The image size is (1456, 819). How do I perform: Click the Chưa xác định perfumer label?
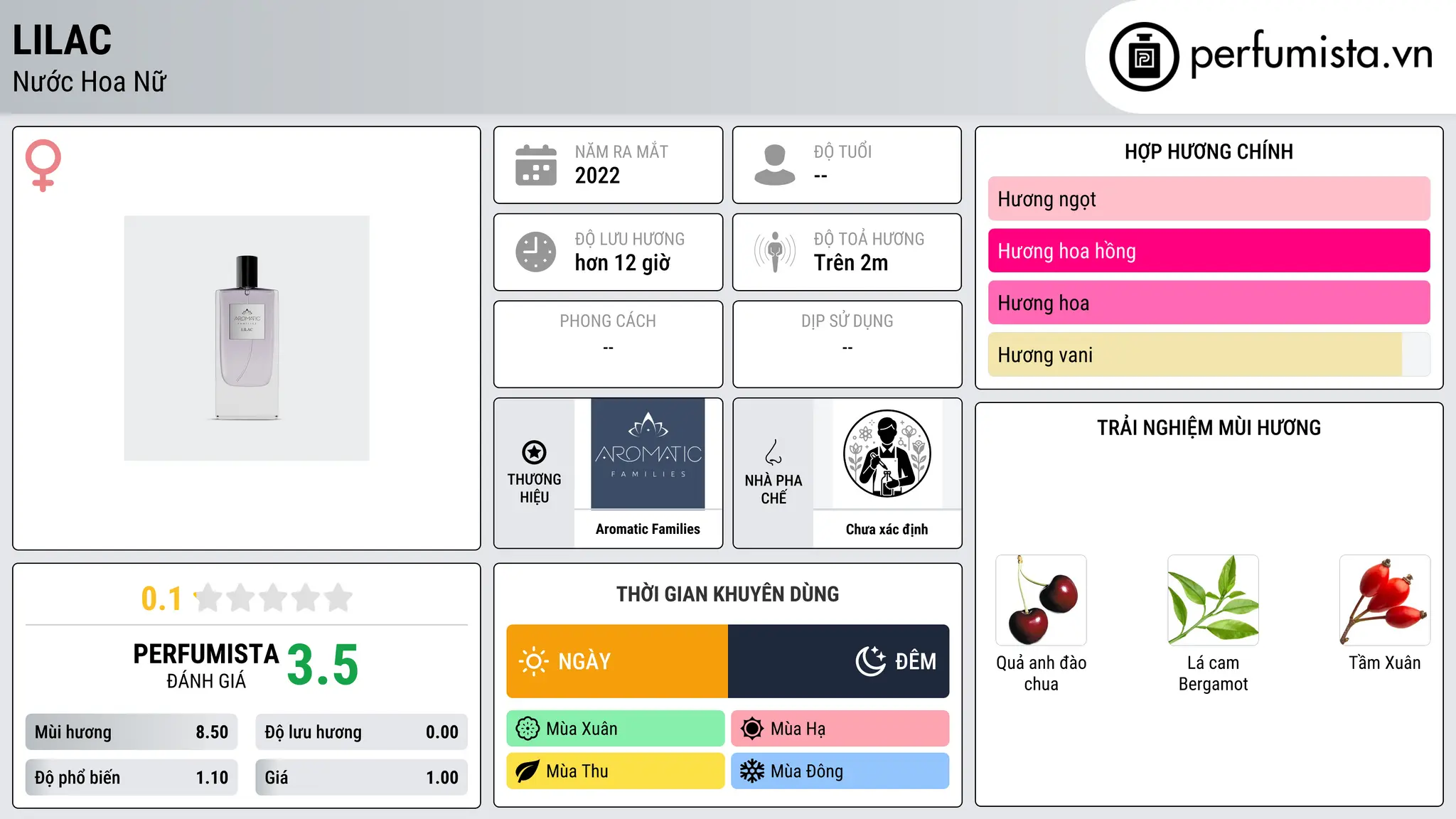tap(887, 529)
